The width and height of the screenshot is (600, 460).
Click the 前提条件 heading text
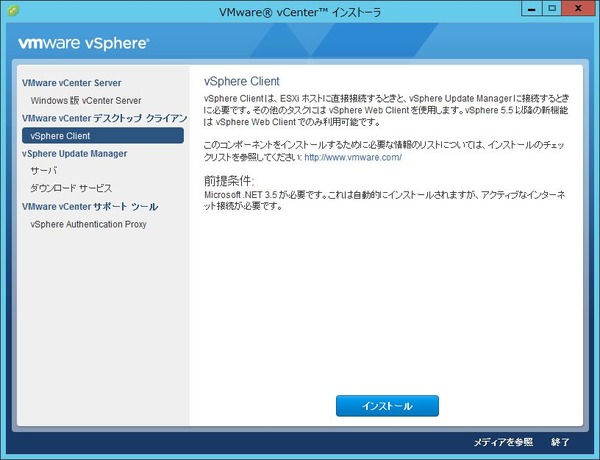pos(229,180)
